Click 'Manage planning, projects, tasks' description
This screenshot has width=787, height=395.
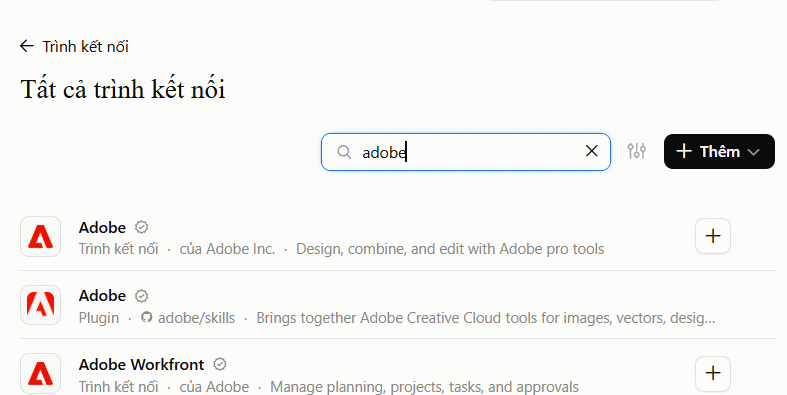pos(424,387)
